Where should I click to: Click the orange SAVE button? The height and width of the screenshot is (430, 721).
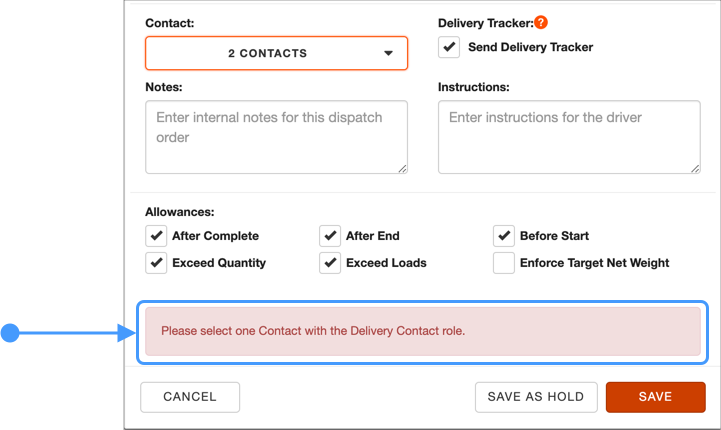(x=656, y=397)
